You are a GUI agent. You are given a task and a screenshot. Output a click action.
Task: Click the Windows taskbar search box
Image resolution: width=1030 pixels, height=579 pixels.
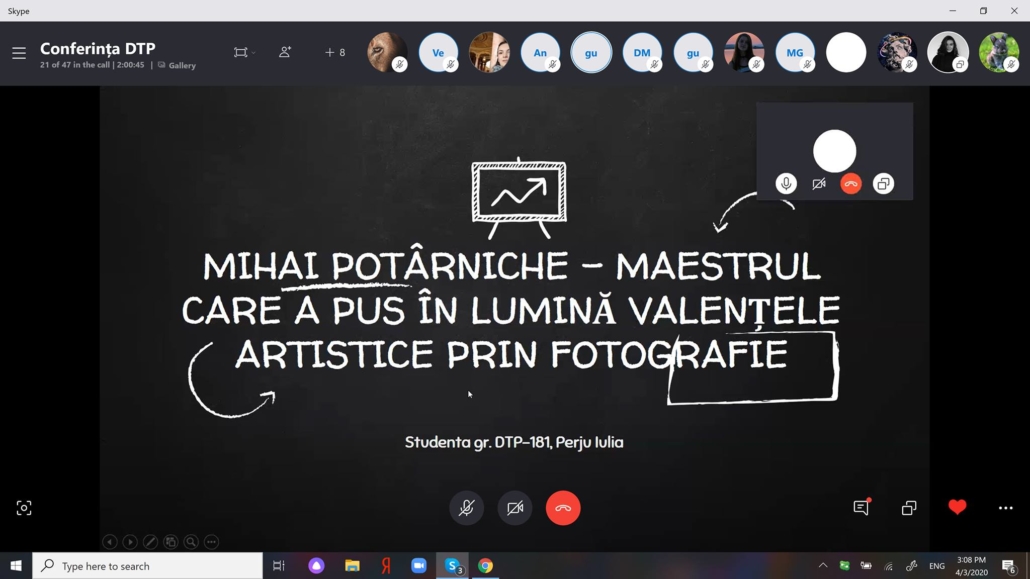[148, 566]
